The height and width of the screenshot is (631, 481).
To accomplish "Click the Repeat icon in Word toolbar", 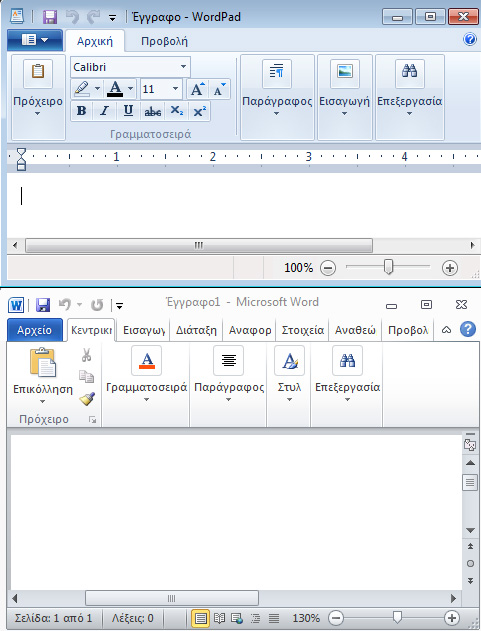I will coord(97,305).
